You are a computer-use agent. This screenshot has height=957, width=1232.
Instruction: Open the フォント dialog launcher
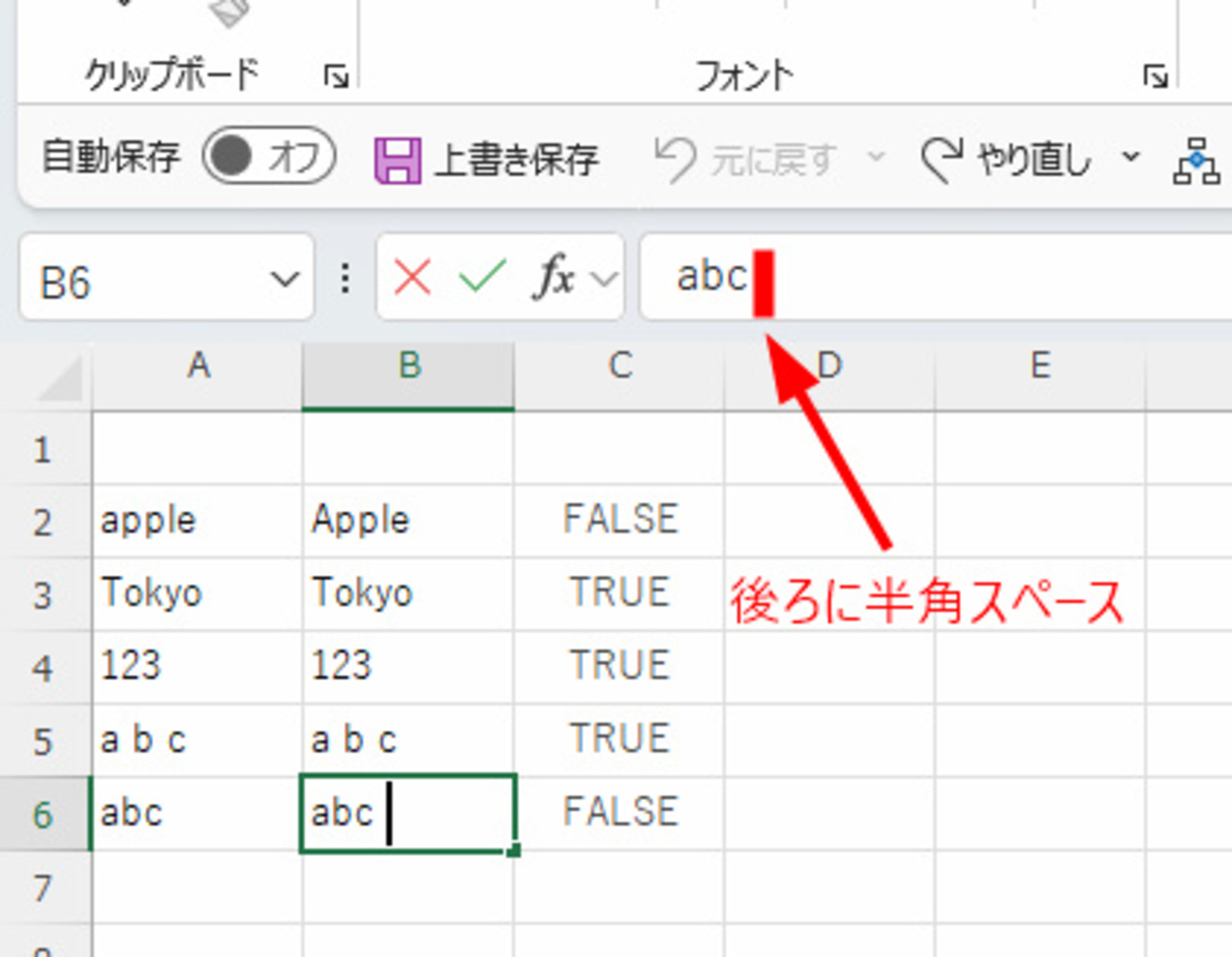click(1155, 77)
